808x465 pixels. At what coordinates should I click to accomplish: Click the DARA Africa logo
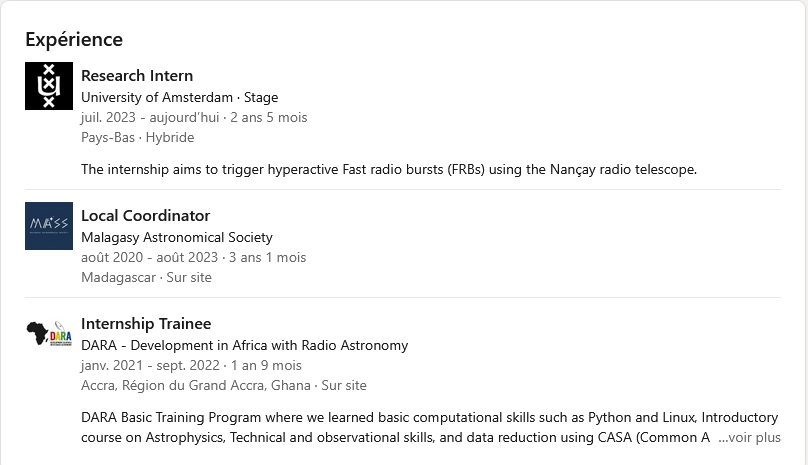click(x=49, y=334)
